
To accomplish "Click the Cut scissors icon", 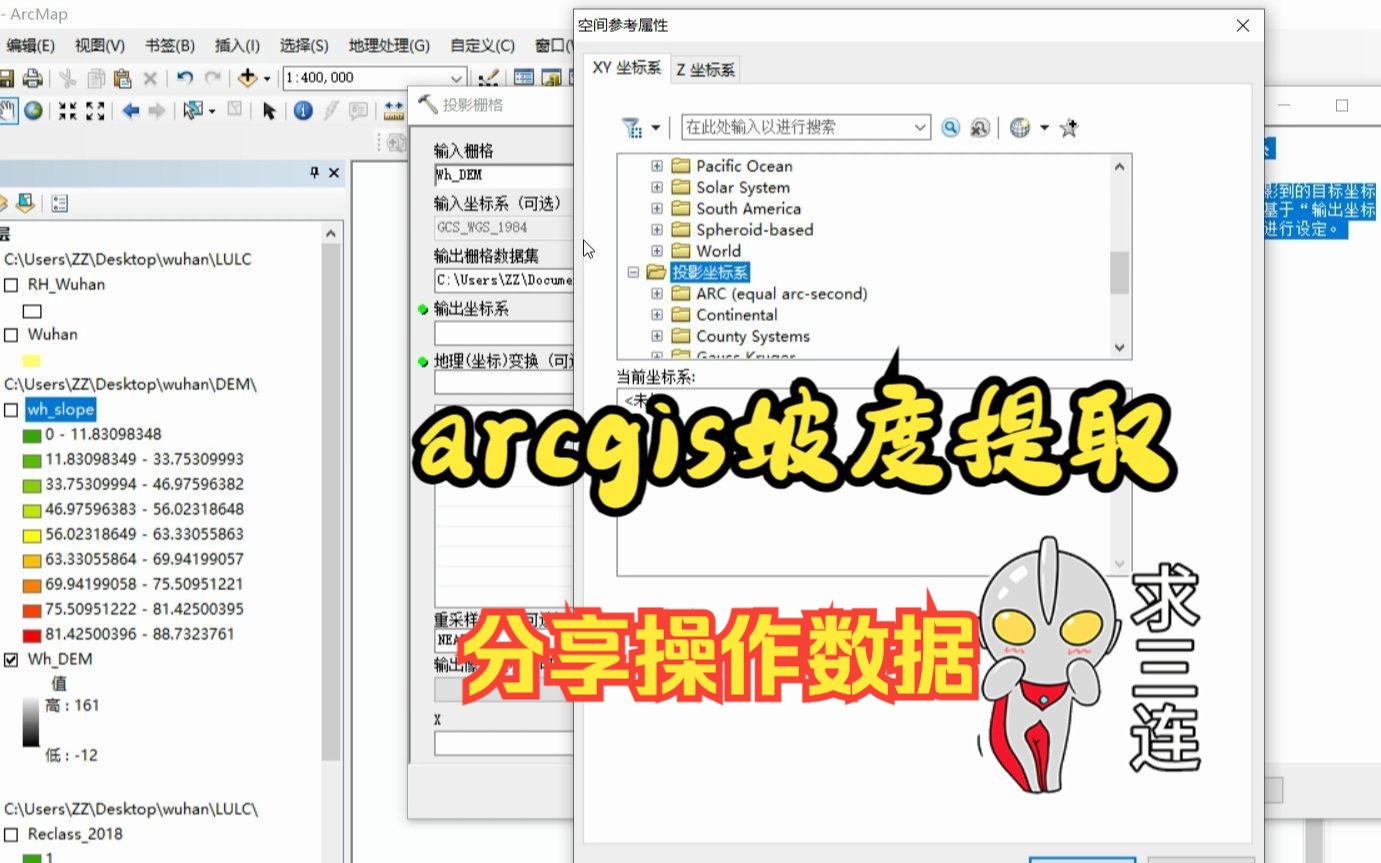I will (x=67, y=78).
